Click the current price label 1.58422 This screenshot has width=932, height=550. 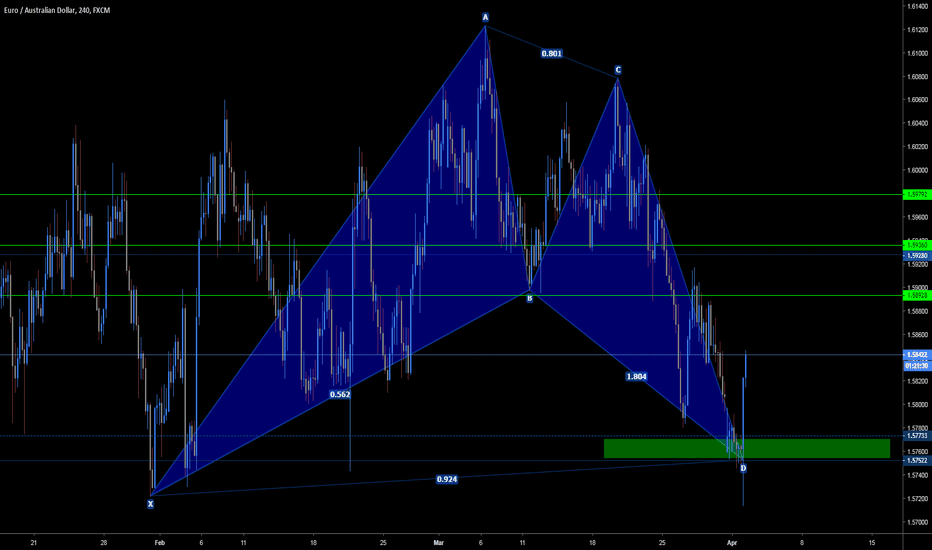pos(917,354)
